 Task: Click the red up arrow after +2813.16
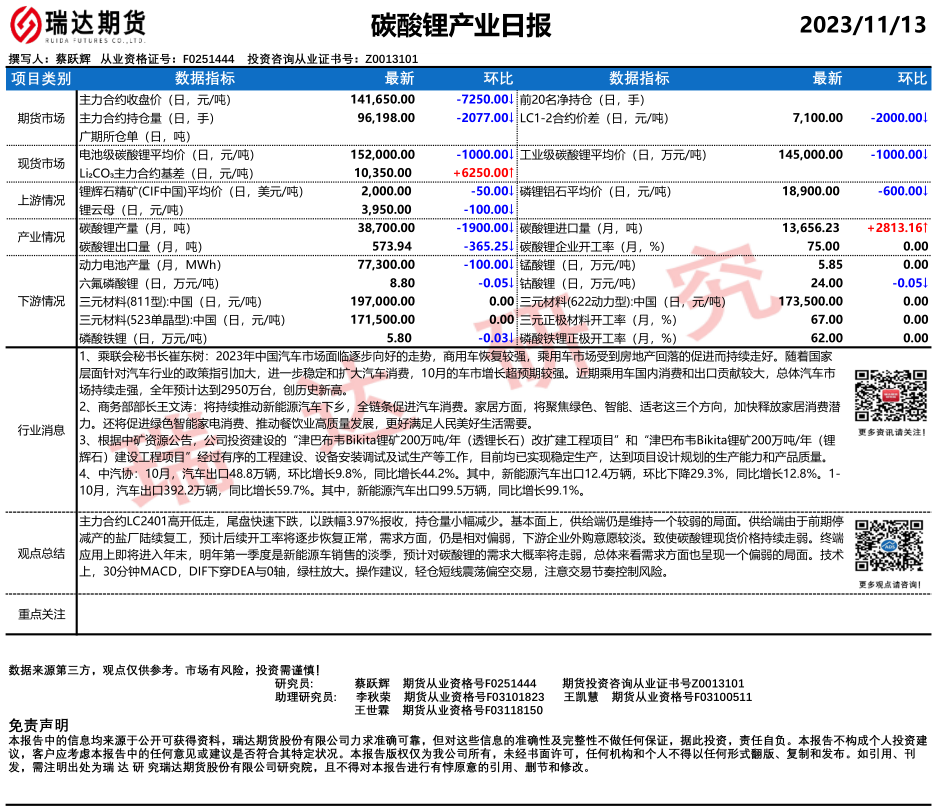point(925,228)
